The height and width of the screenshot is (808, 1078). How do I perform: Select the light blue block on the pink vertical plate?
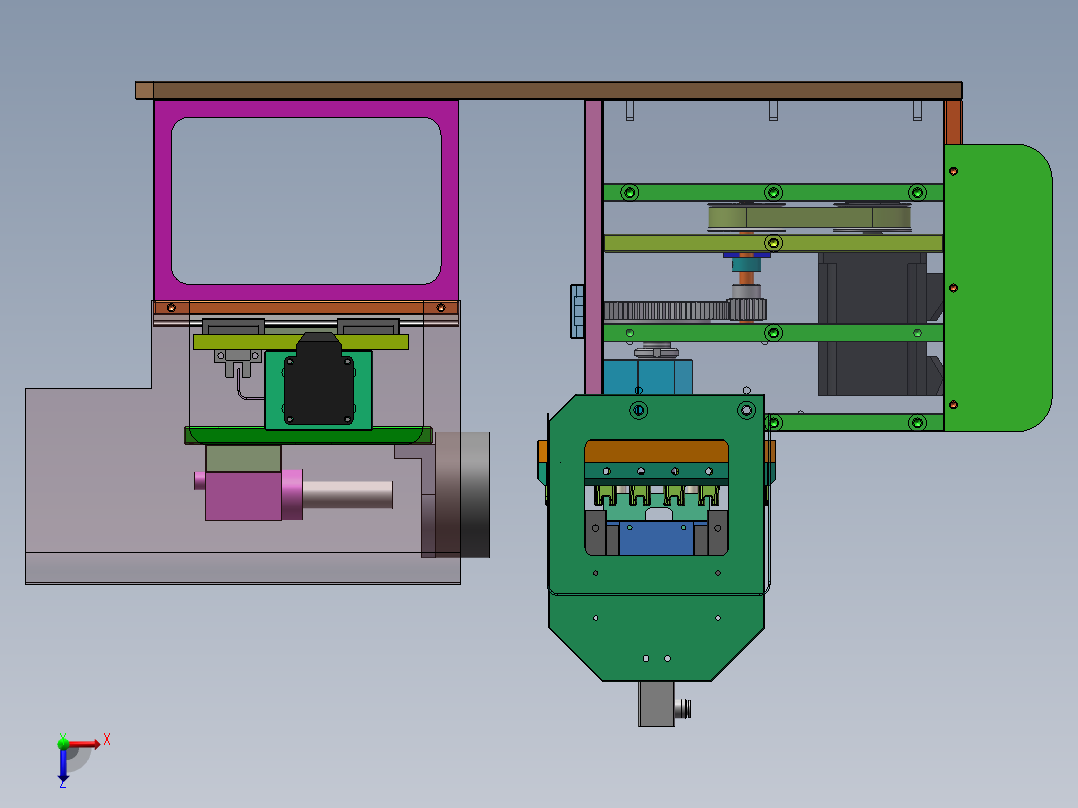pyautogui.click(x=577, y=312)
